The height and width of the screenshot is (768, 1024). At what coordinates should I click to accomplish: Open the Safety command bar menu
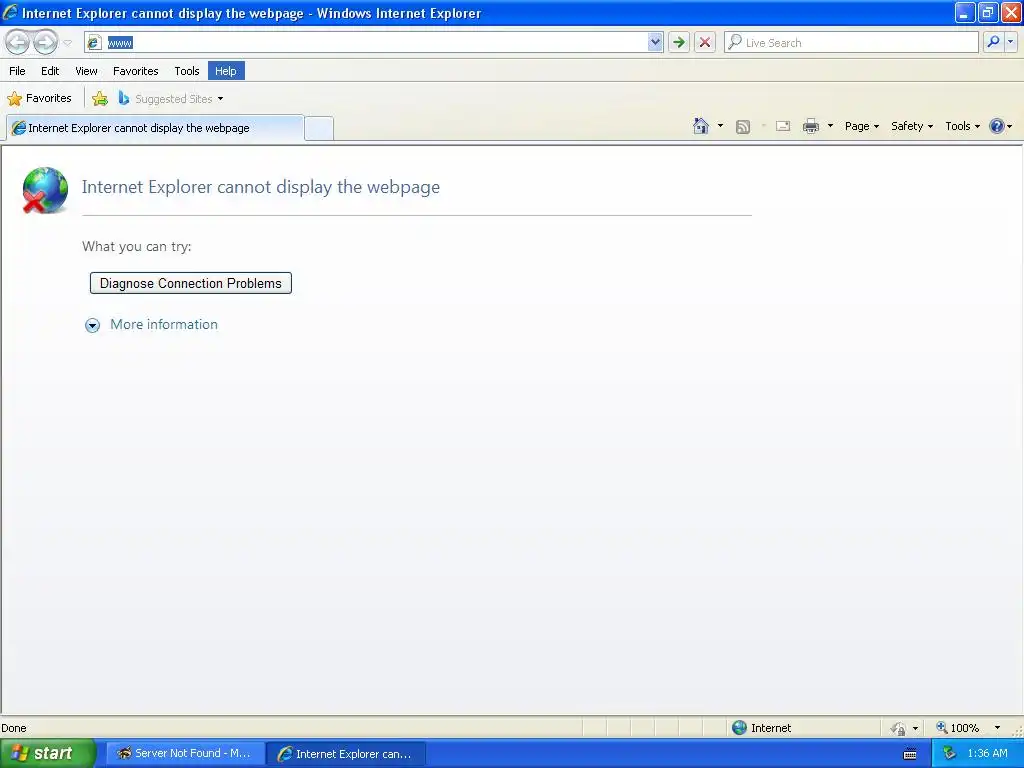pos(912,126)
